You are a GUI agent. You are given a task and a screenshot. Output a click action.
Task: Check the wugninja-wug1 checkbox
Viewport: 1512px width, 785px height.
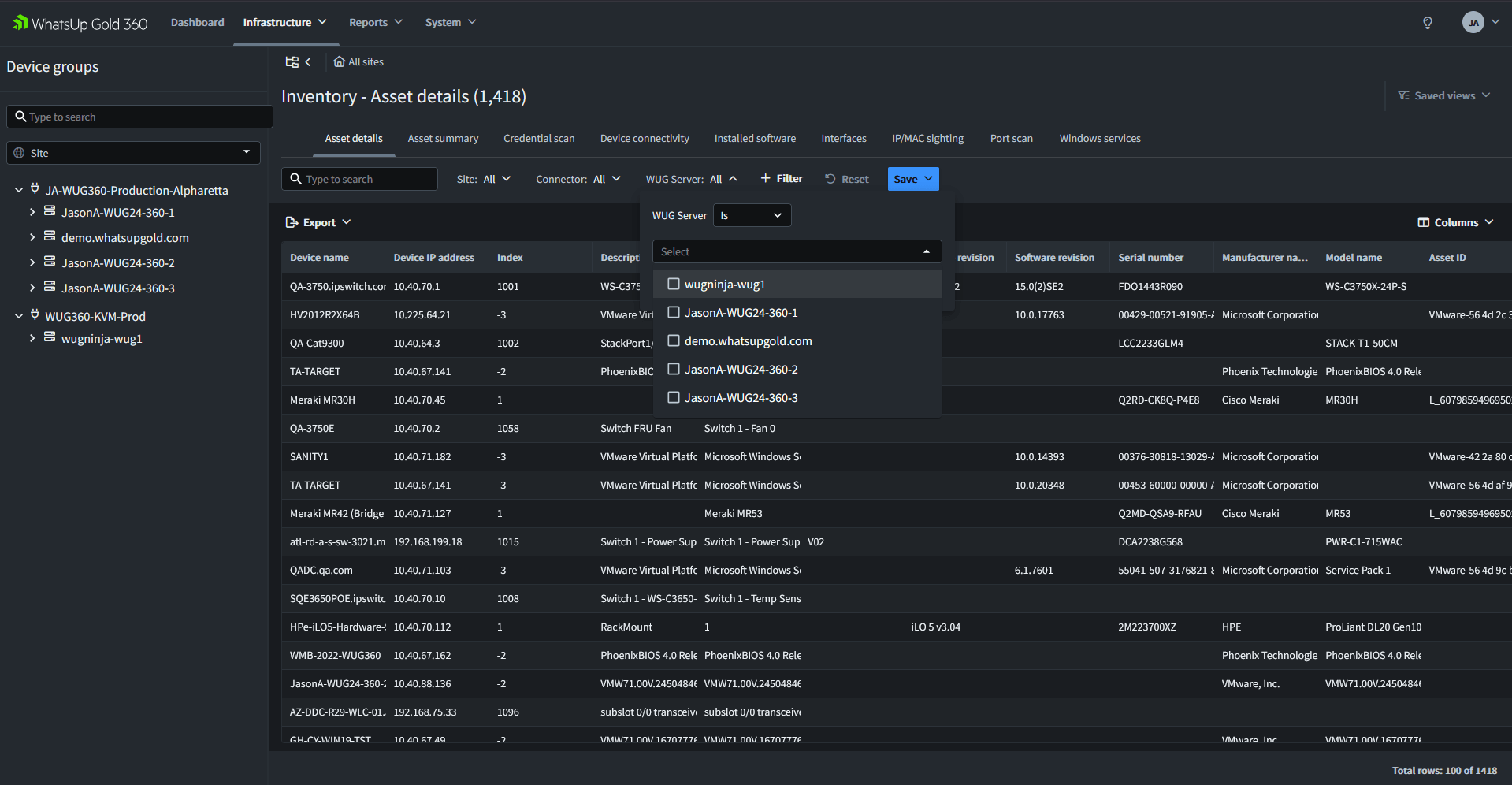(674, 284)
